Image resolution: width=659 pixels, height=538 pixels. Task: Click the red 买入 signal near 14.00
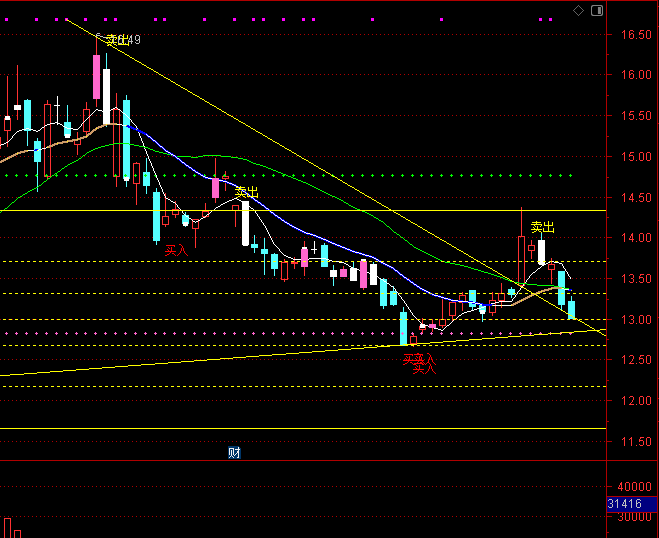click(176, 251)
